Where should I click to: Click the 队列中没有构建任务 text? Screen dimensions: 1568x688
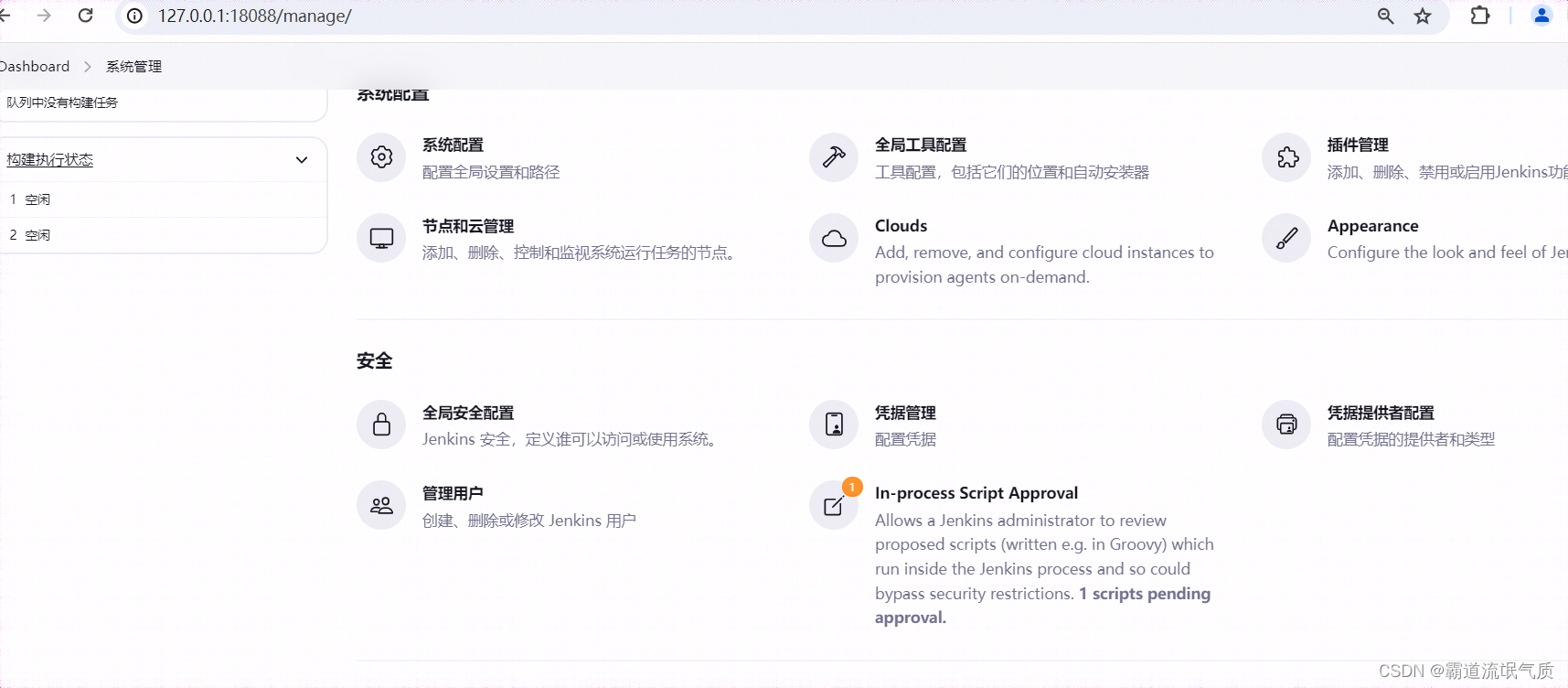(x=62, y=102)
